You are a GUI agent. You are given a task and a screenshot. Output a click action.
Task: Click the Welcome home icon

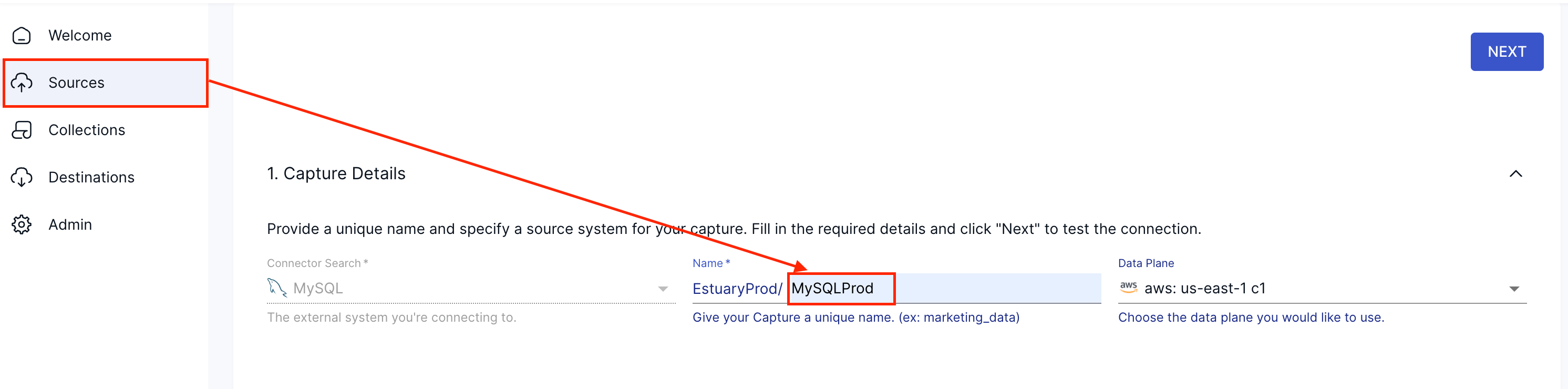[x=22, y=35]
